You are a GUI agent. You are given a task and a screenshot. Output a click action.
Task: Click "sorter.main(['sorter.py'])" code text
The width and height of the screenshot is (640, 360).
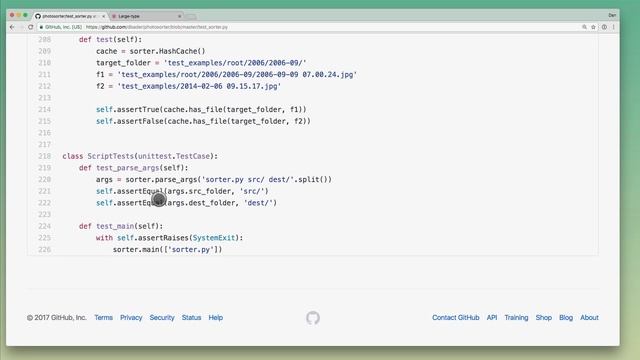click(x=167, y=249)
